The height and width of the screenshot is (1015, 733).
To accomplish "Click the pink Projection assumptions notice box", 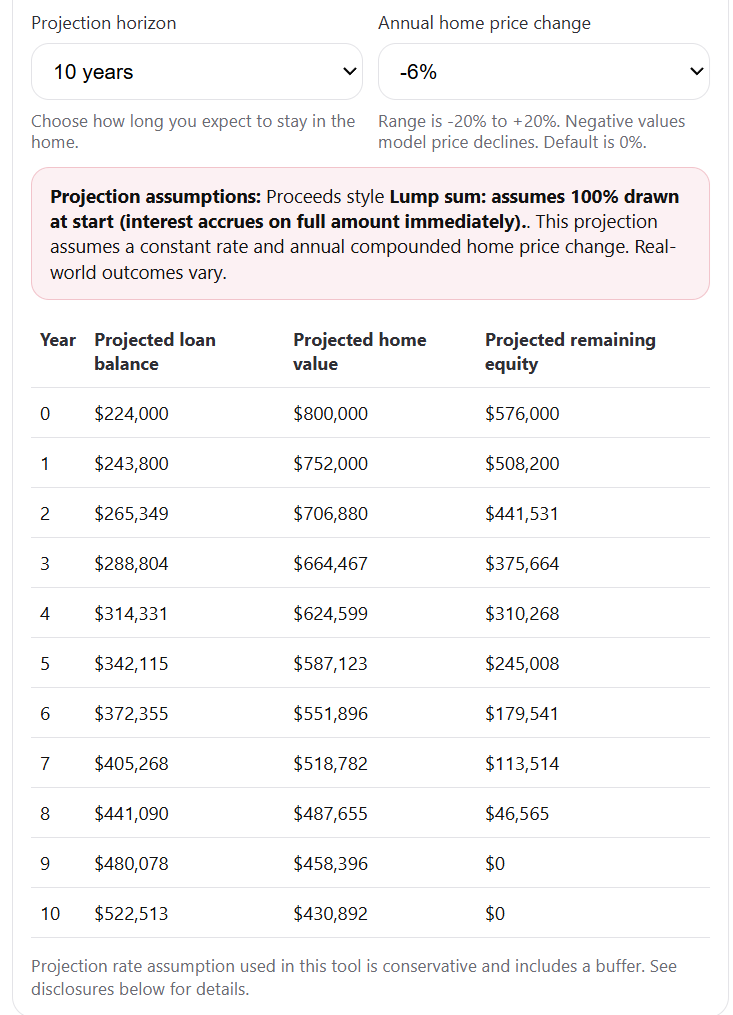I will (x=370, y=233).
